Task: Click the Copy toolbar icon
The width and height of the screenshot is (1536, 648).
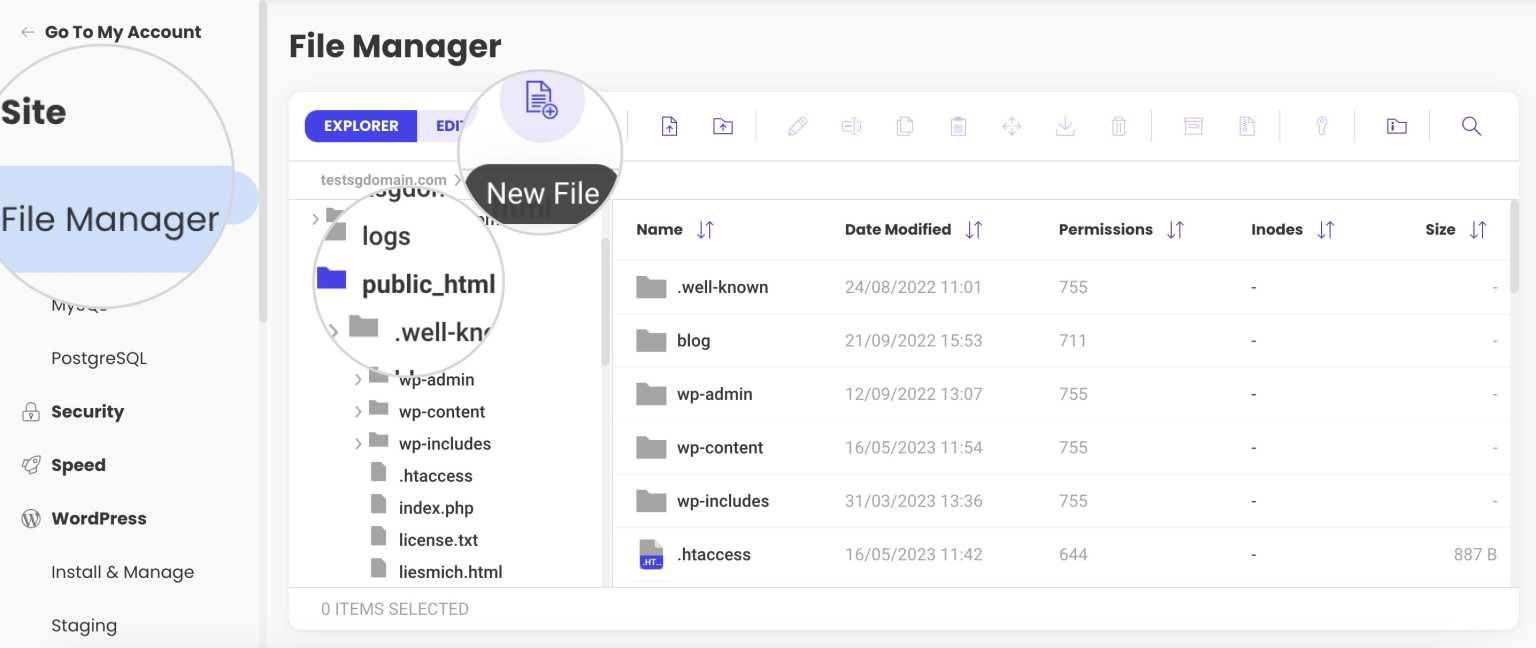Action: [905, 126]
